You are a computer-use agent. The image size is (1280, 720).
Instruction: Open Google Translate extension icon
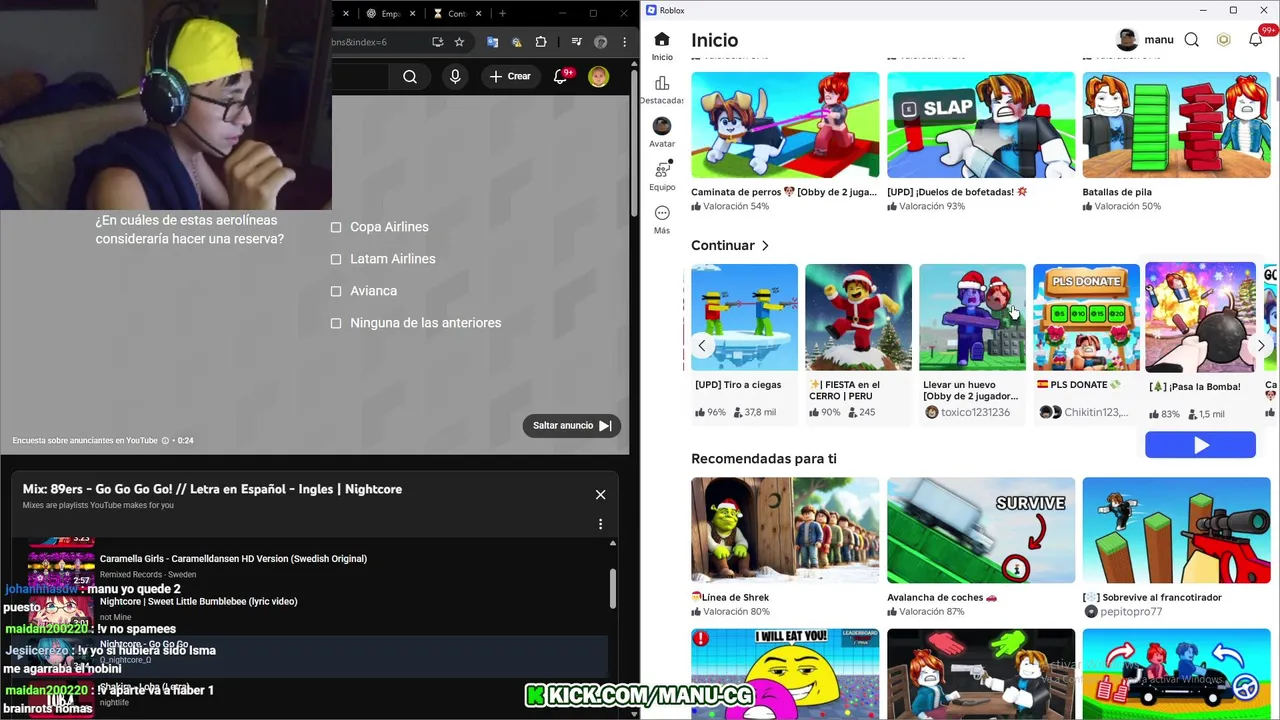[492, 42]
